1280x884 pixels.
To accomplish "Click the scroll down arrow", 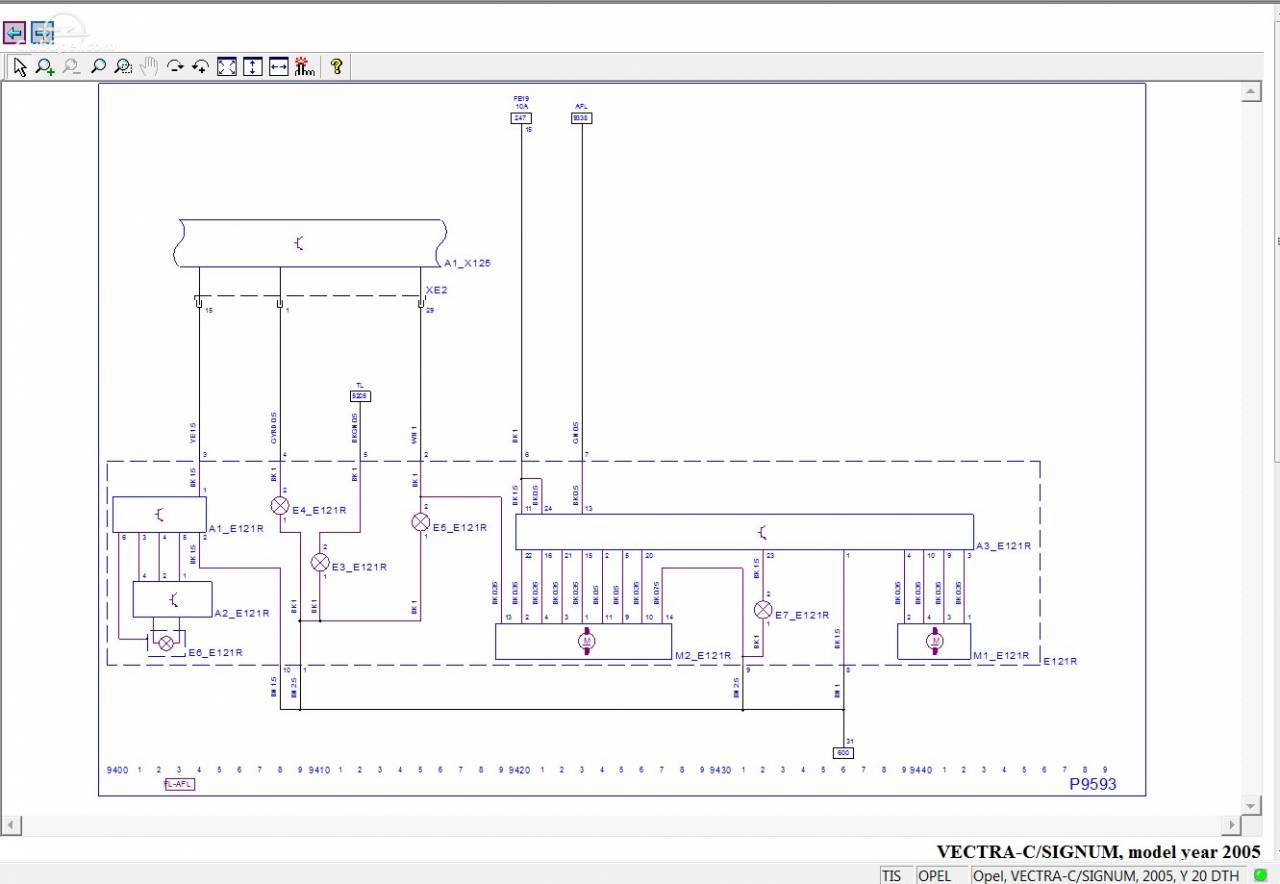I will click(x=1251, y=805).
